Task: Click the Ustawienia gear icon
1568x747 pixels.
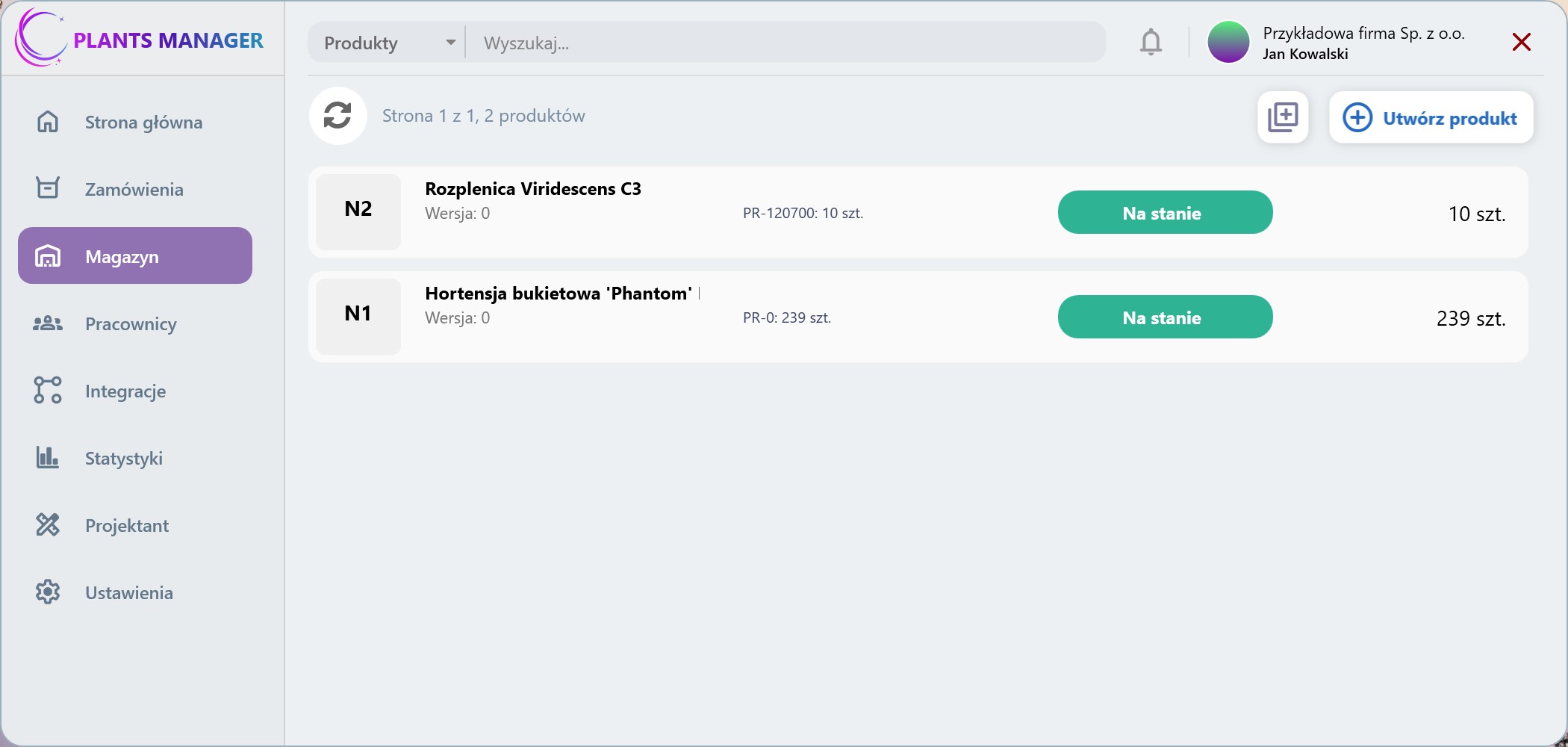Action: pos(48,592)
